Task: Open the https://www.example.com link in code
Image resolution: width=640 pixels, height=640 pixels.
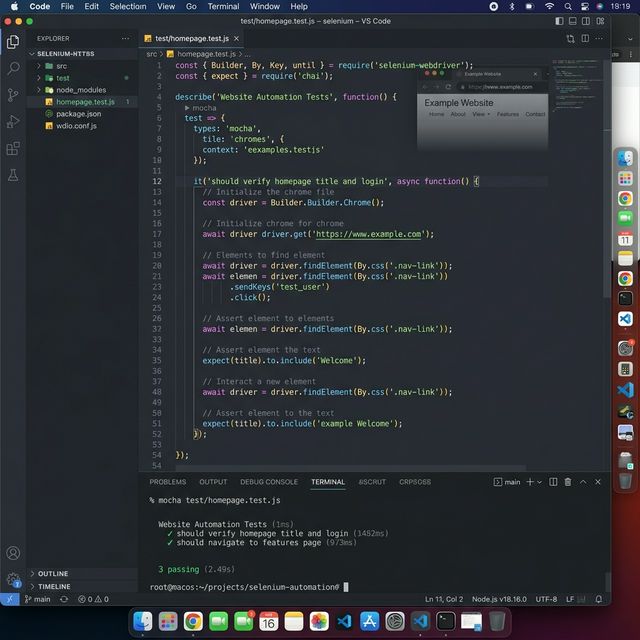Action: (x=369, y=234)
